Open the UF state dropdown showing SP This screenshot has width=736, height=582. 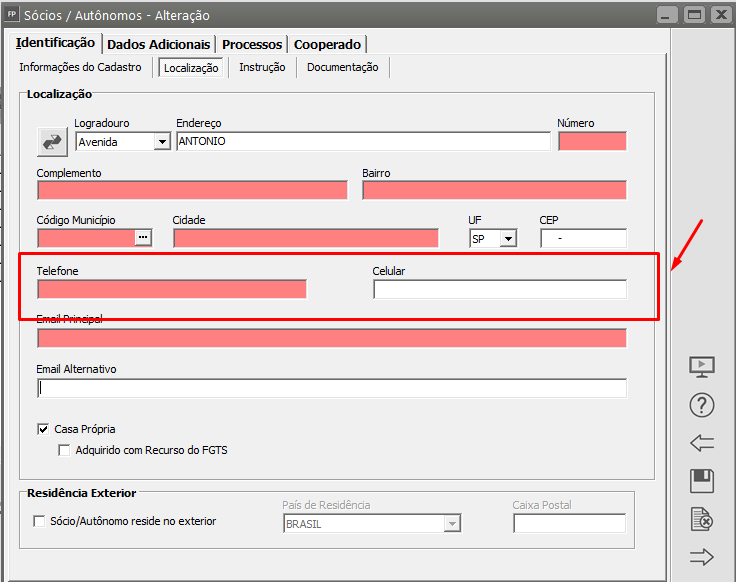(508, 238)
